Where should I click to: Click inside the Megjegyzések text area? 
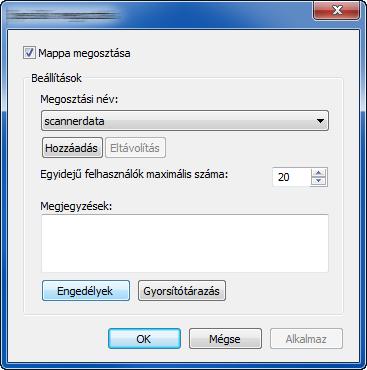coord(185,243)
